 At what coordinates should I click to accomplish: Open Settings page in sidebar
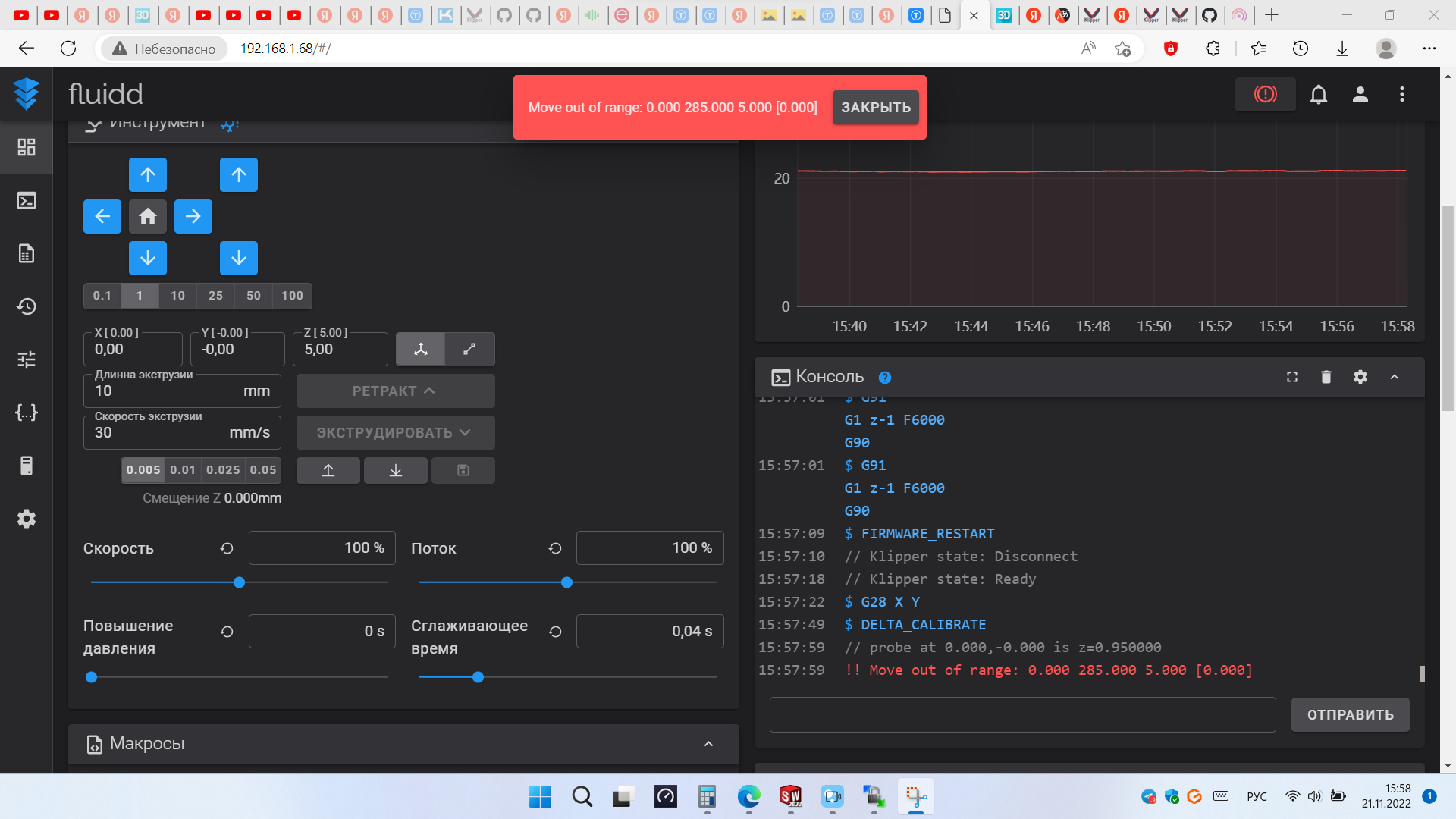[x=27, y=519]
